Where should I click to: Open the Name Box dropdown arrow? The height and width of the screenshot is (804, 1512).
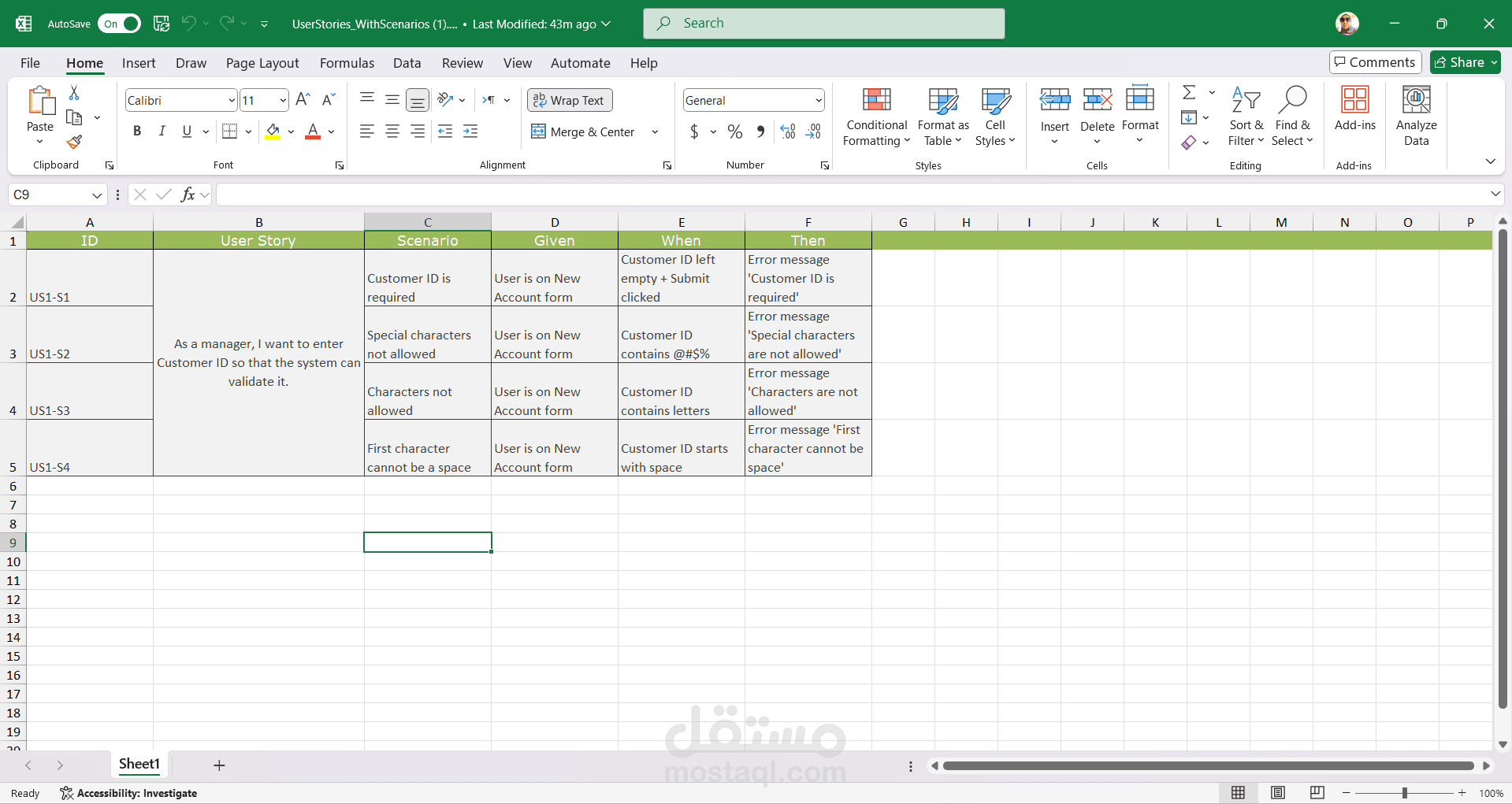pyautogui.click(x=97, y=195)
